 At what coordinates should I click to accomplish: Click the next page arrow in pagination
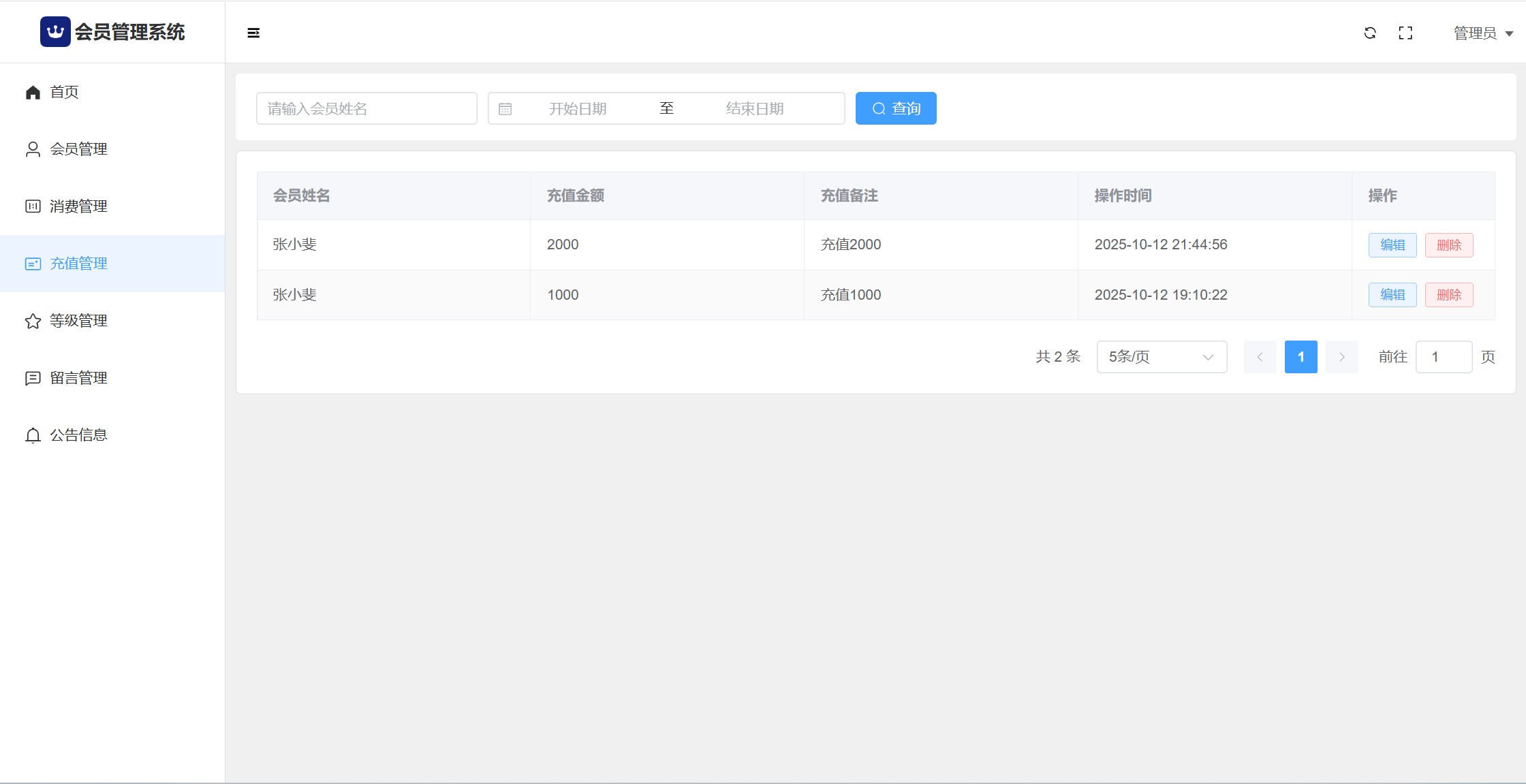tap(1341, 357)
